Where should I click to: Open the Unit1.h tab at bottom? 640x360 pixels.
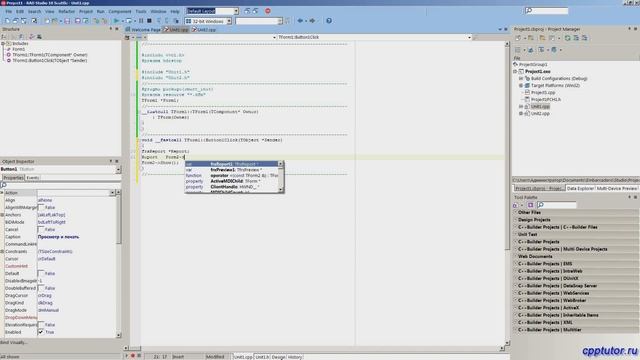(262, 357)
